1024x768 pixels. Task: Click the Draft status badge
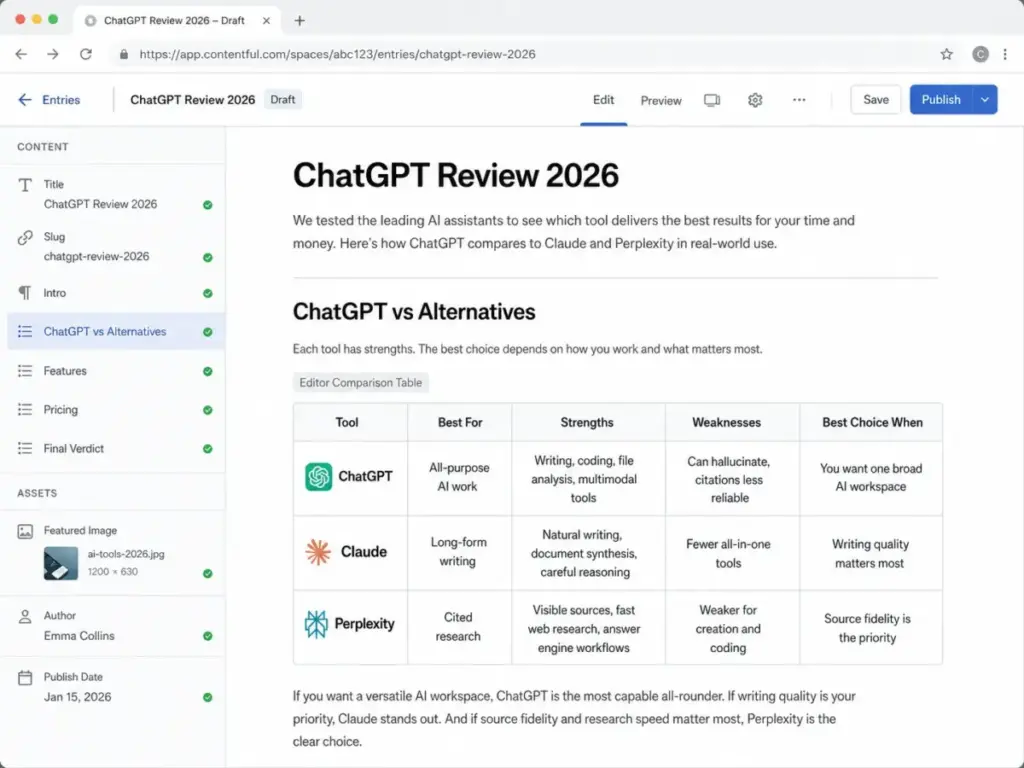(283, 99)
